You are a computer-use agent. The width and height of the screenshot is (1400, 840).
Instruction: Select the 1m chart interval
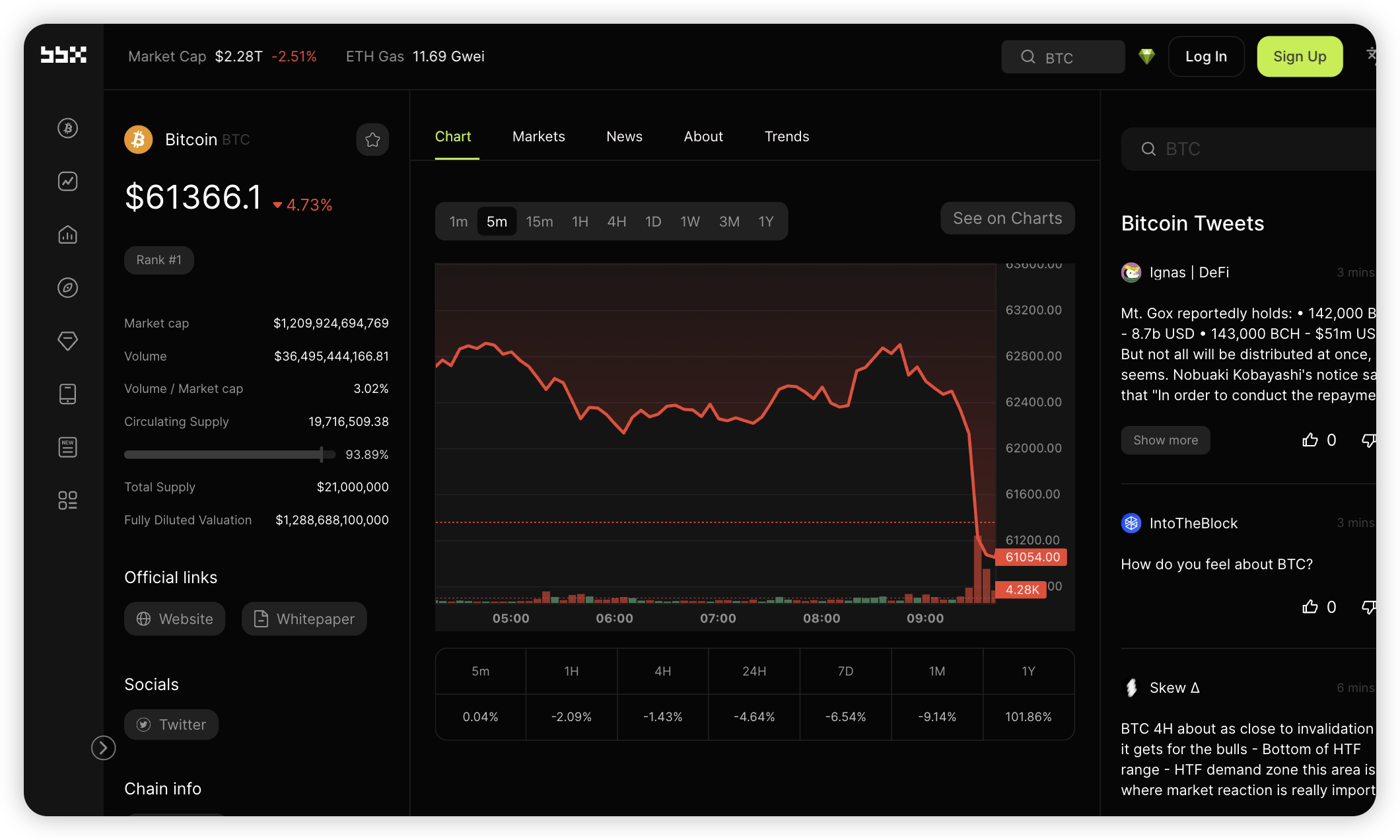(x=458, y=222)
